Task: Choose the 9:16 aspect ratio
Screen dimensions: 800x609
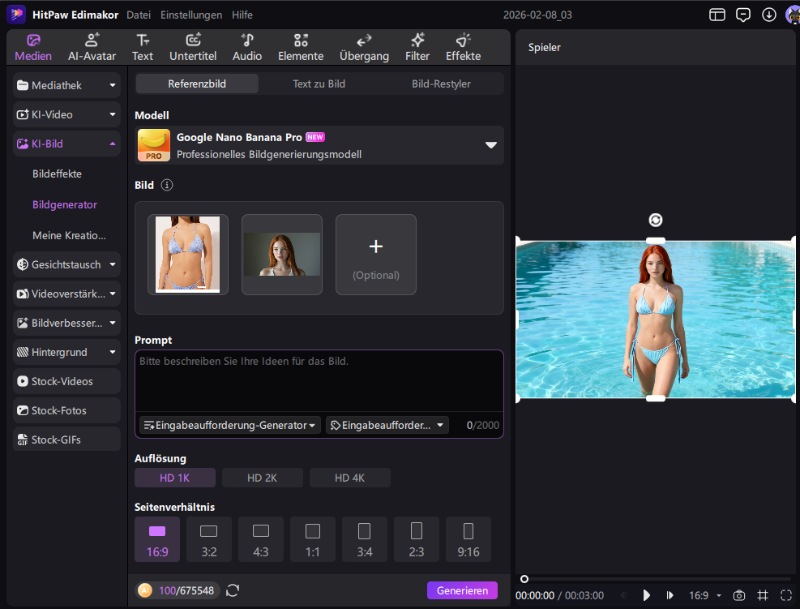Action: click(x=468, y=538)
